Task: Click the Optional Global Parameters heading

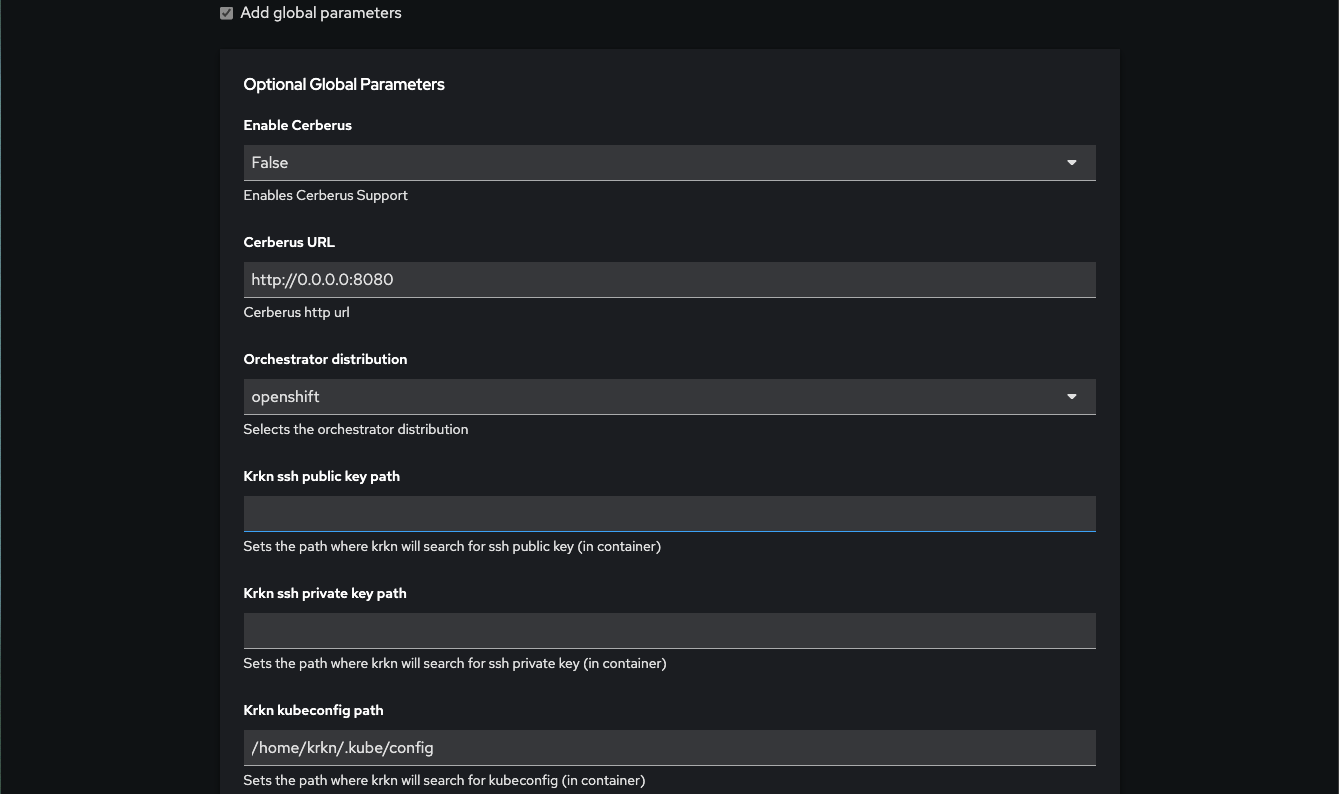Action: (344, 85)
